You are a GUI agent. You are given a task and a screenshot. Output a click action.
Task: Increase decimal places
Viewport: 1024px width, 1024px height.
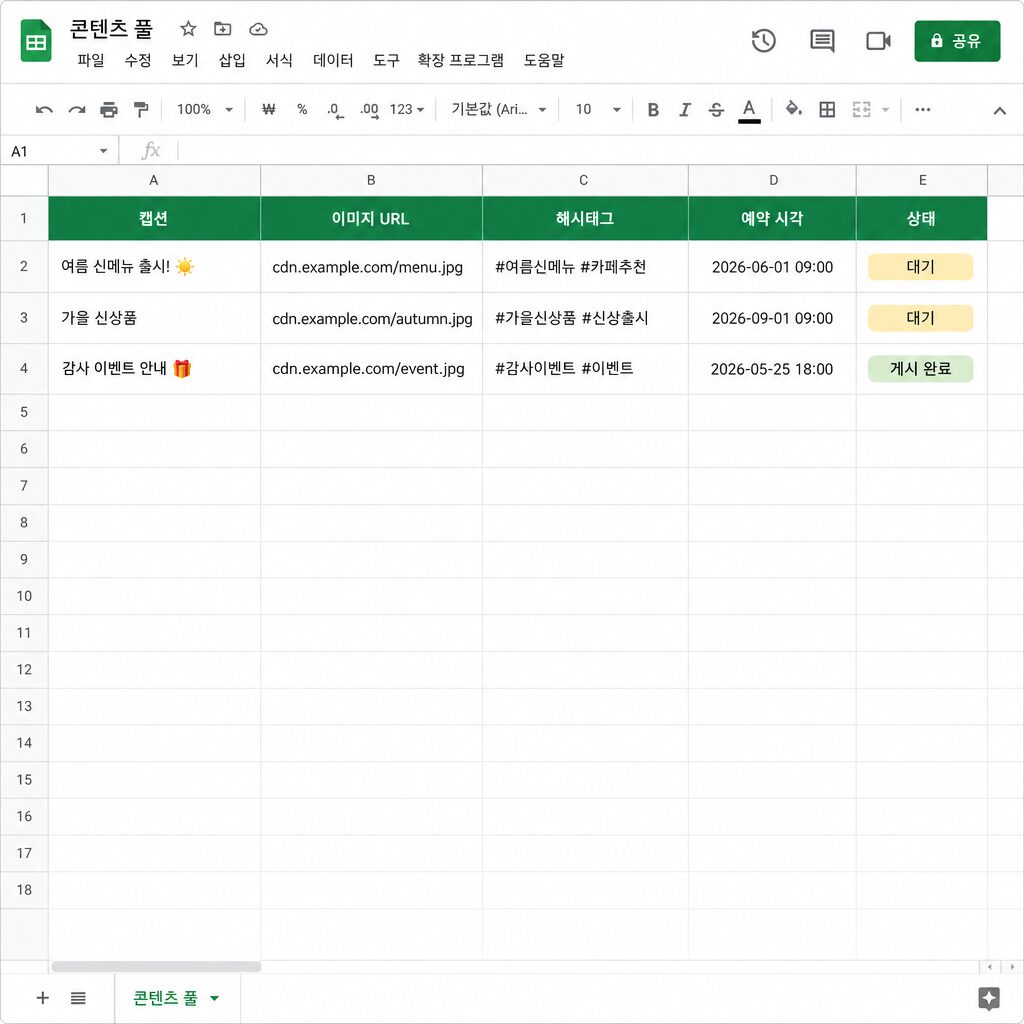click(x=369, y=110)
